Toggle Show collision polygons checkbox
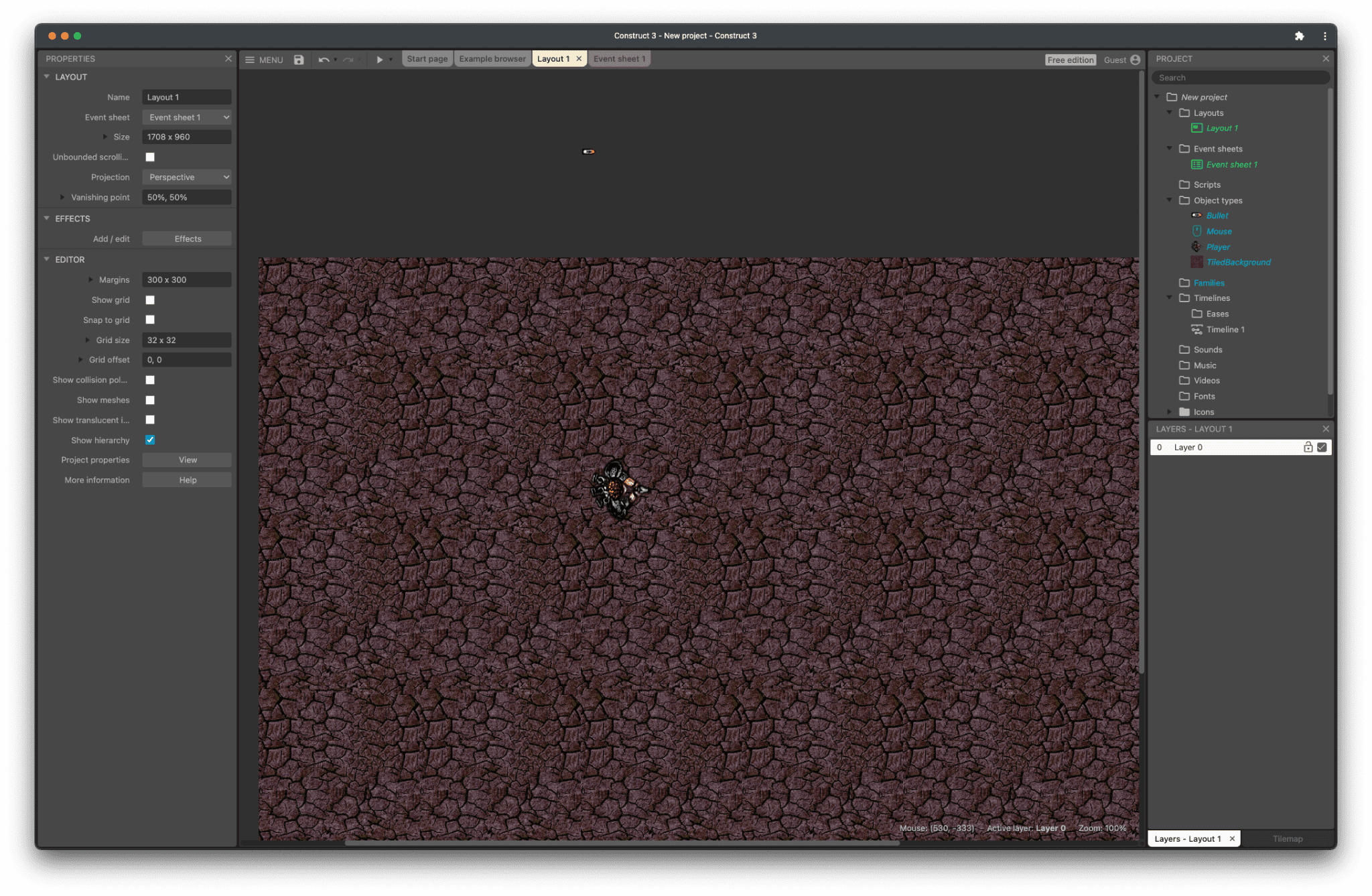Image resolution: width=1372 pixels, height=896 pixels. pyautogui.click(x=150, y=380)
